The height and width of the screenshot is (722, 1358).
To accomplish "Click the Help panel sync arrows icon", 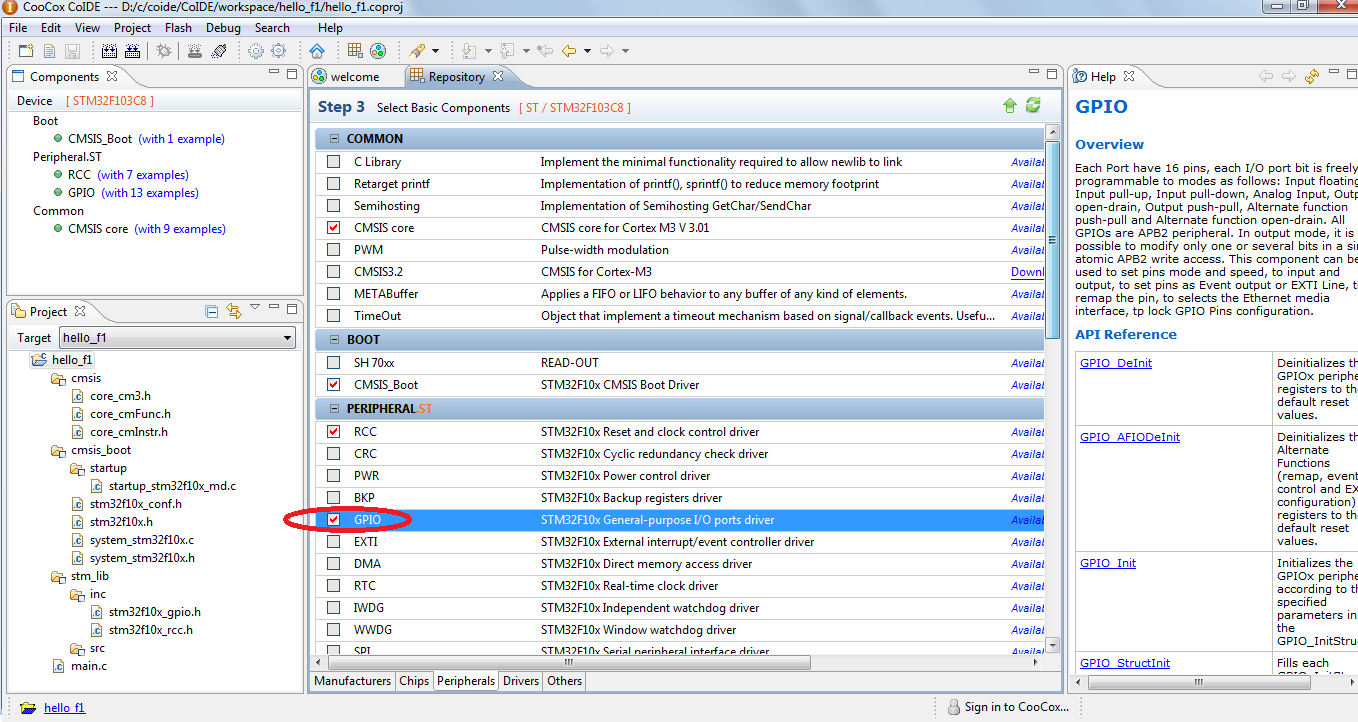I will [1312, 76].
